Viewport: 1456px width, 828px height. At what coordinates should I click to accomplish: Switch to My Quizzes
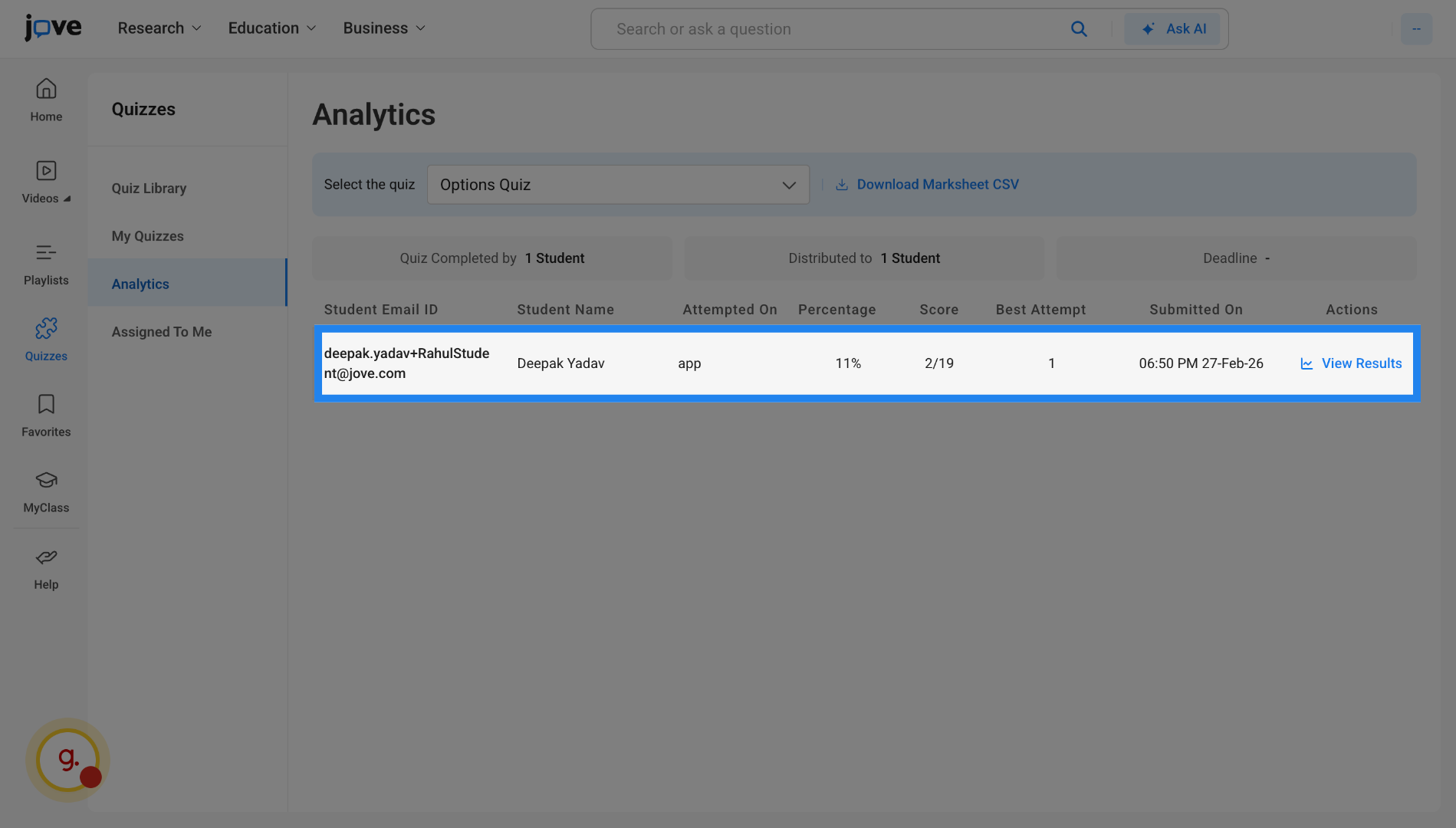[x=147, y=236]
